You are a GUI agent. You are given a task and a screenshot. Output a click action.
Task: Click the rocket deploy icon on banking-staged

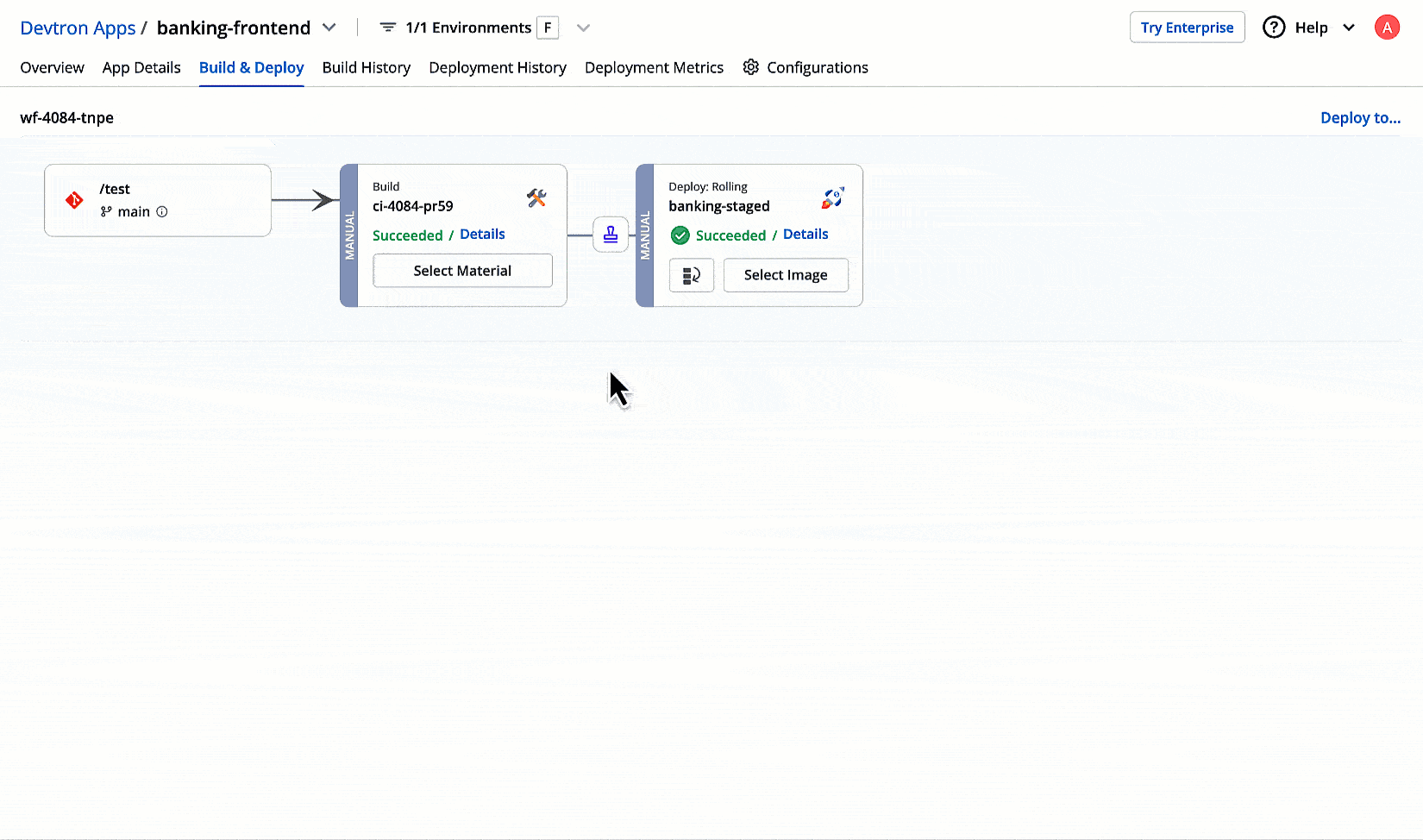click(832, 198)
